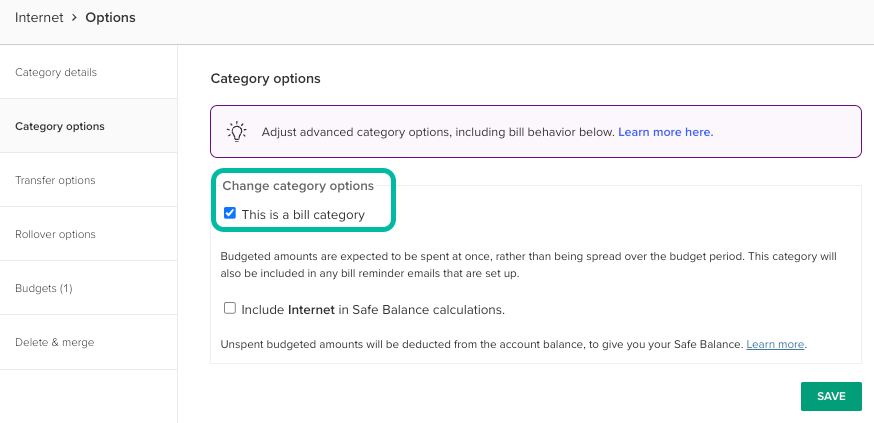Select the Category options sidebar tab
This screenshot has width=874, height=423.
pyautogui.click(x=60, y=126)
